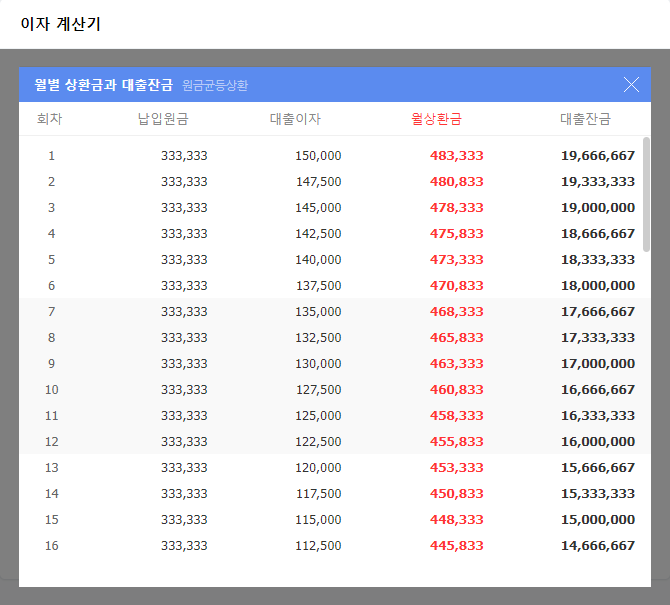Viewport: 670px width, 605px height.
Task: Click monthly payment 483,333 in row 1
Action: pos(456,156)
